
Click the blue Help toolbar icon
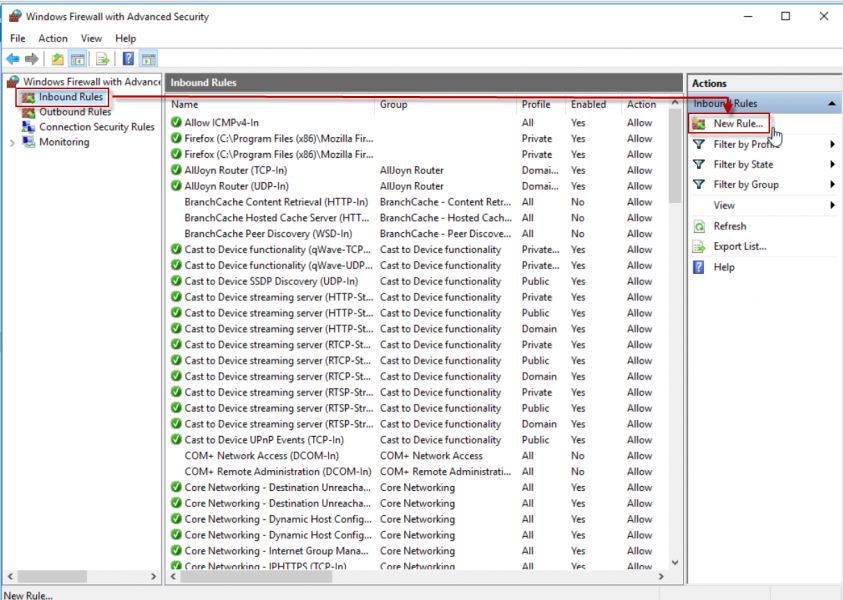click(x=128, y=59)
